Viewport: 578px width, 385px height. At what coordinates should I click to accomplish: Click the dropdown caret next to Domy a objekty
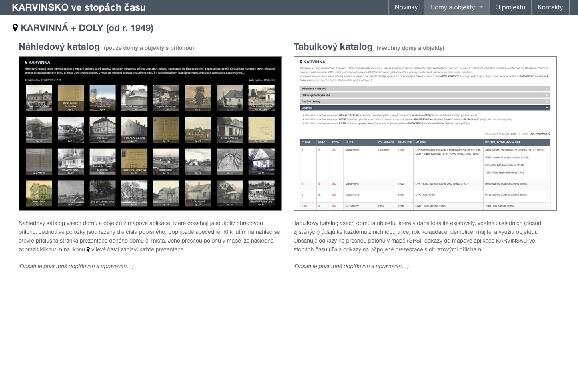pos(481,7)
